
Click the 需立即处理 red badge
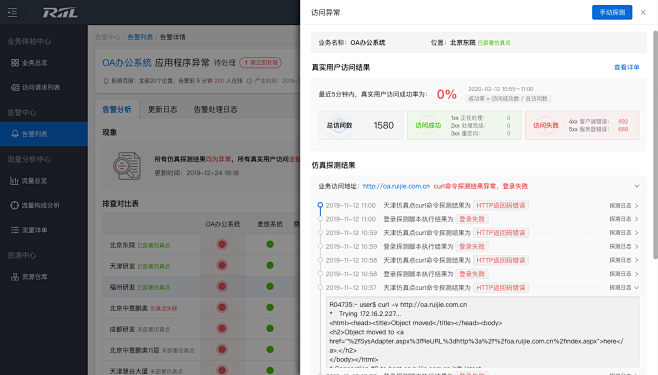pos(260,62)
